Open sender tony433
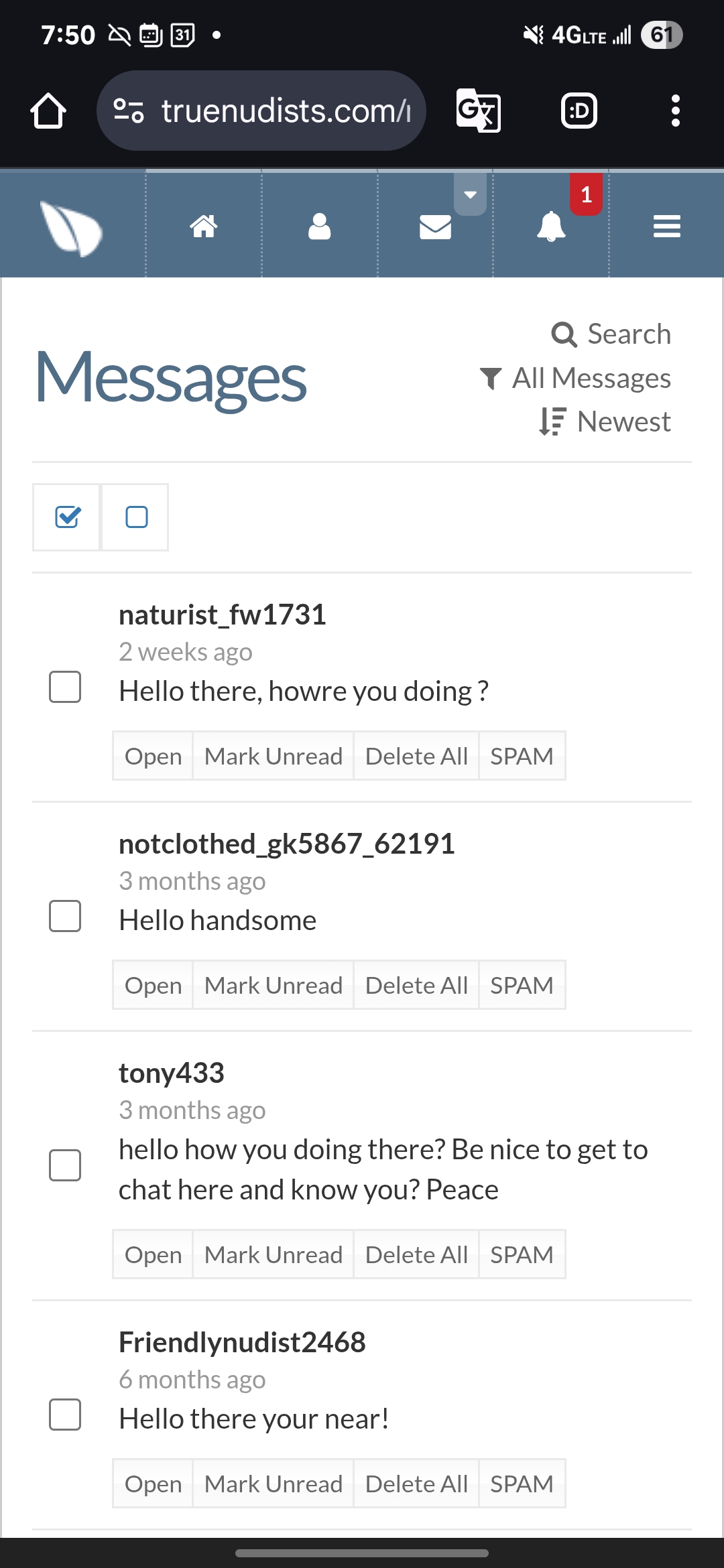 coord(172,1073)
